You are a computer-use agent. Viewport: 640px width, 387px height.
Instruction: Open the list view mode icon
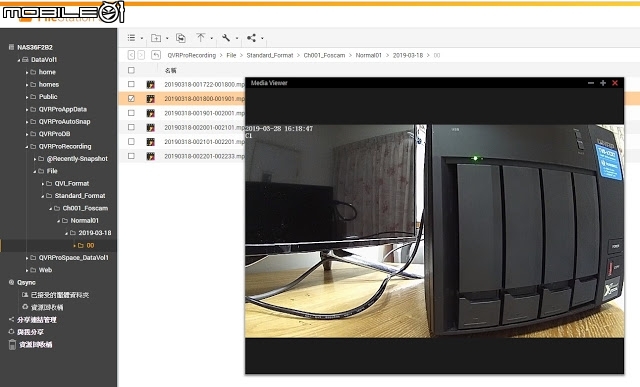tap(131, 38)
